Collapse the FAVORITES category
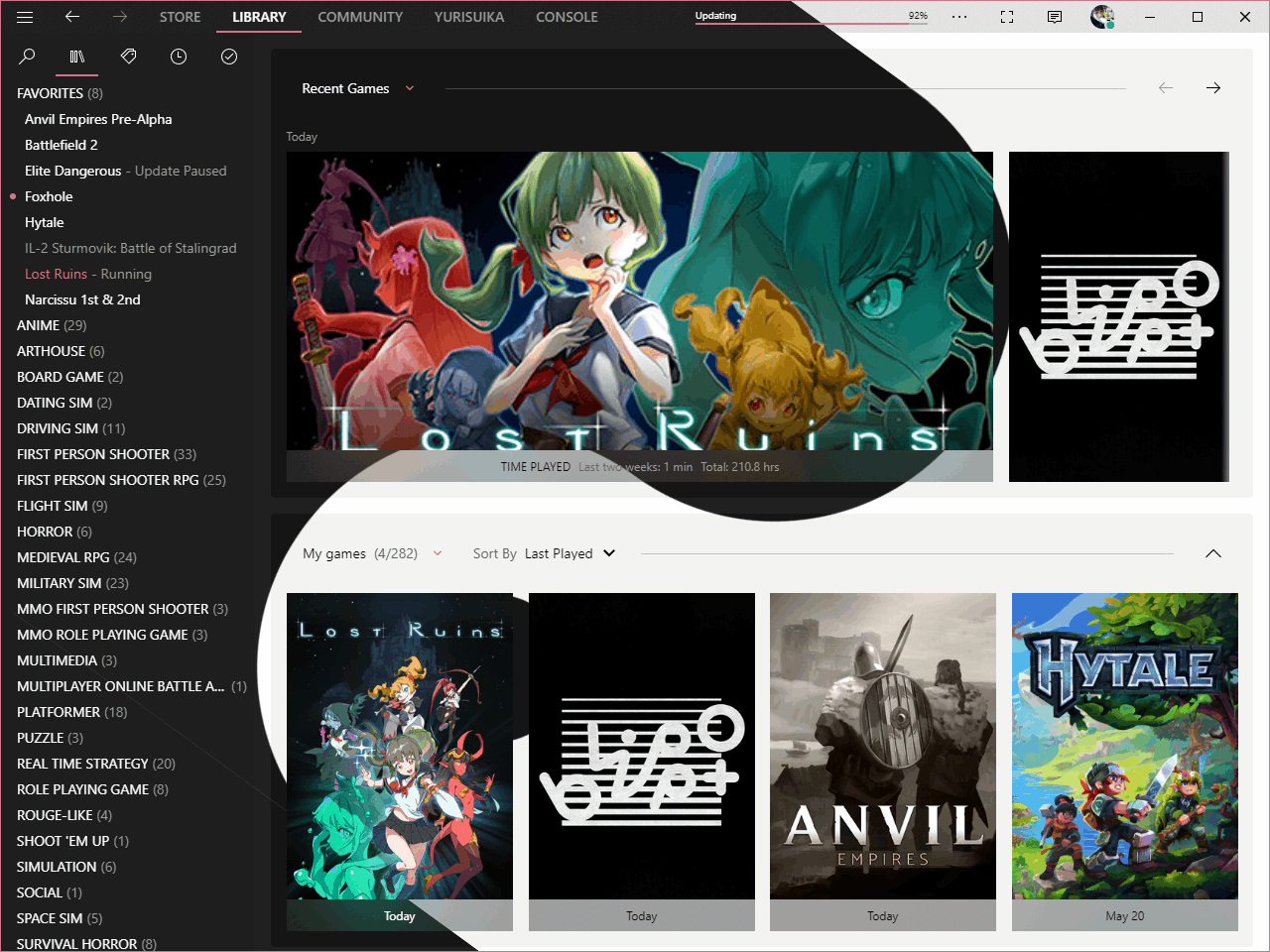Screen dimensions: 1270x952 (60, 93)
